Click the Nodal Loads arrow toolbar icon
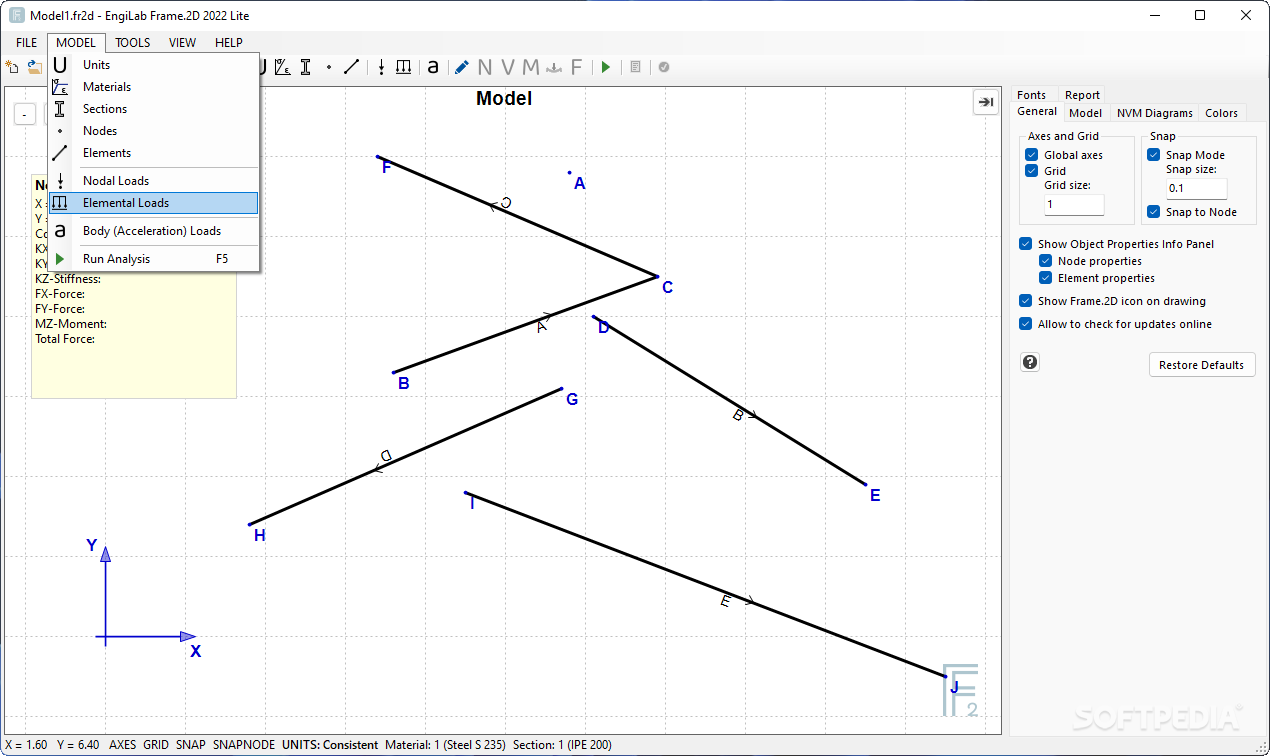This screenshot has width=1270, height=756. (381, 67)
